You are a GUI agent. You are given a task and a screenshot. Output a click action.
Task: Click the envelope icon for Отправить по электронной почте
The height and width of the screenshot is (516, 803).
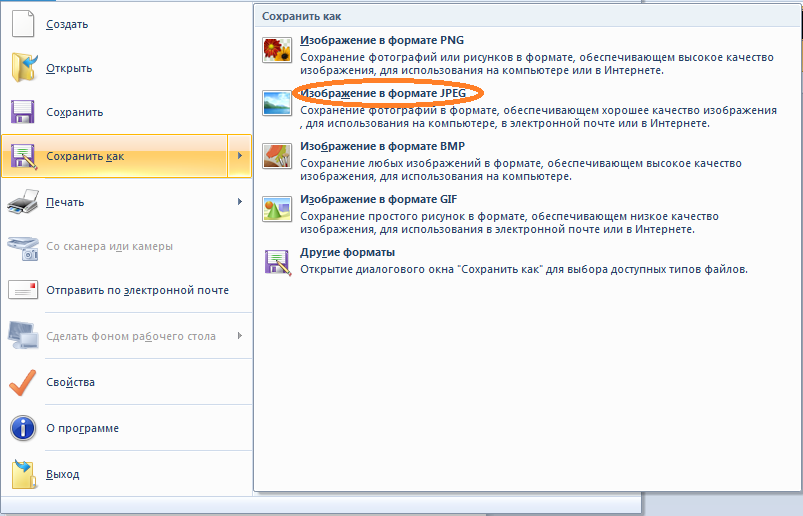(x=23, y=290)
